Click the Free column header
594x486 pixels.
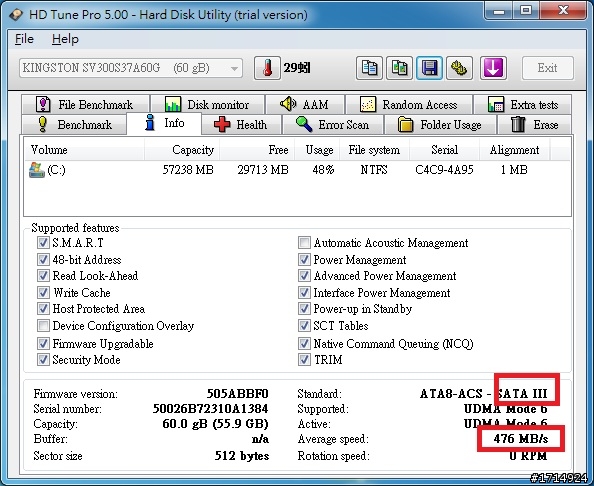(257, 150)
